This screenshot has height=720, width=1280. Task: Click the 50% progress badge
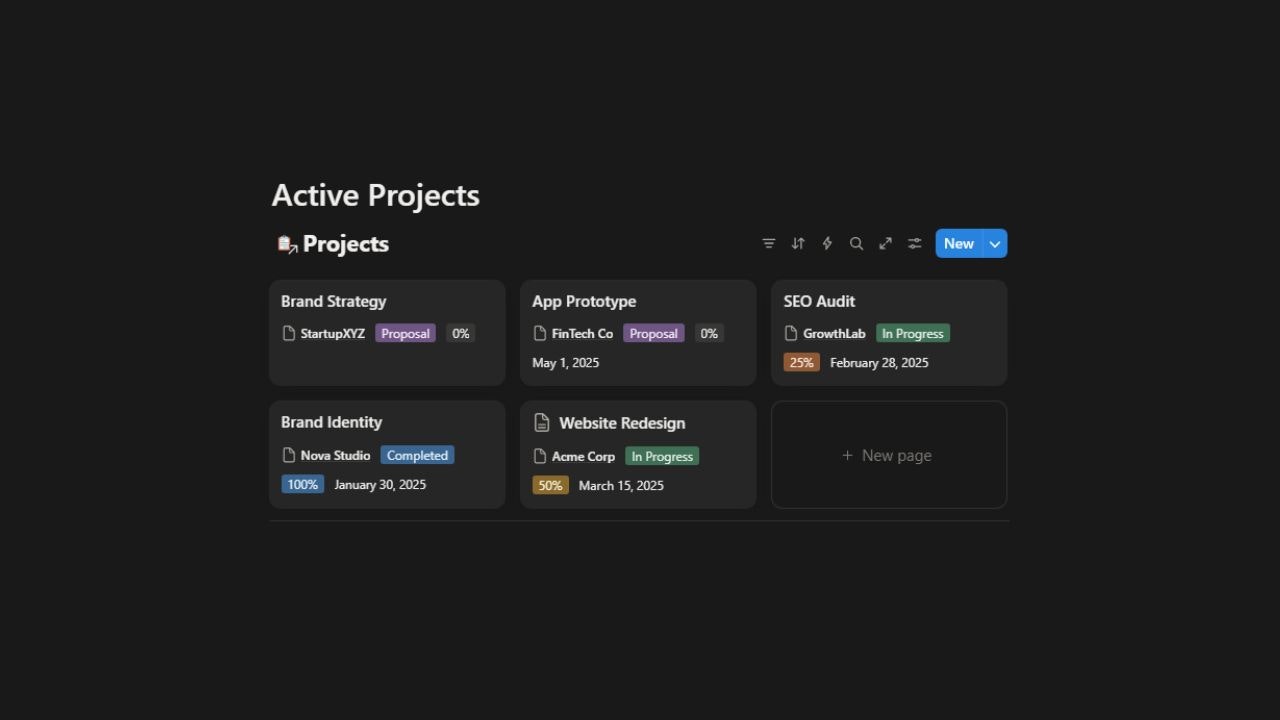click(x=551, y=485)
